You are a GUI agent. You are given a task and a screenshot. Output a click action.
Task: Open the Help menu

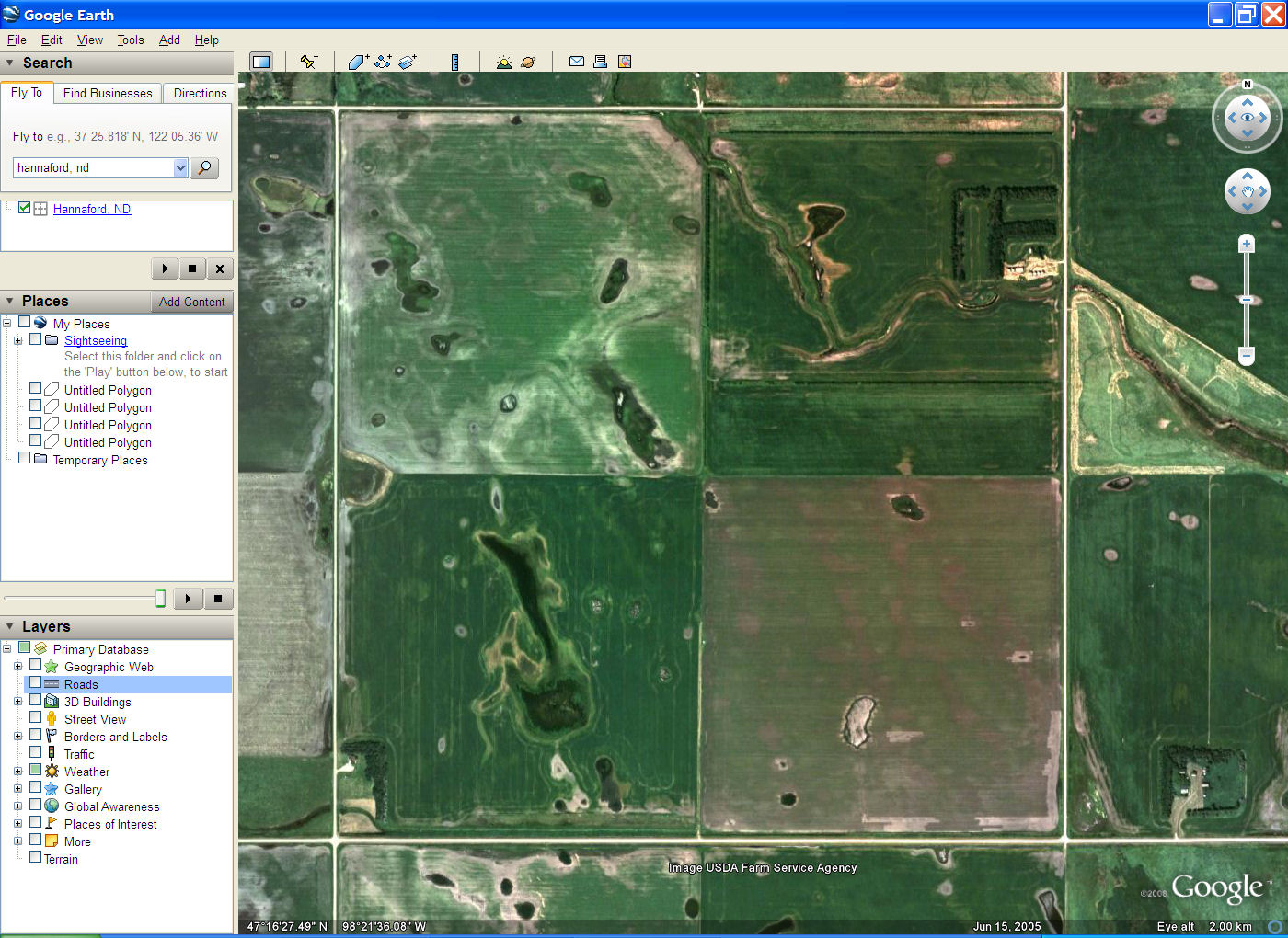click(x=207, y=40)
